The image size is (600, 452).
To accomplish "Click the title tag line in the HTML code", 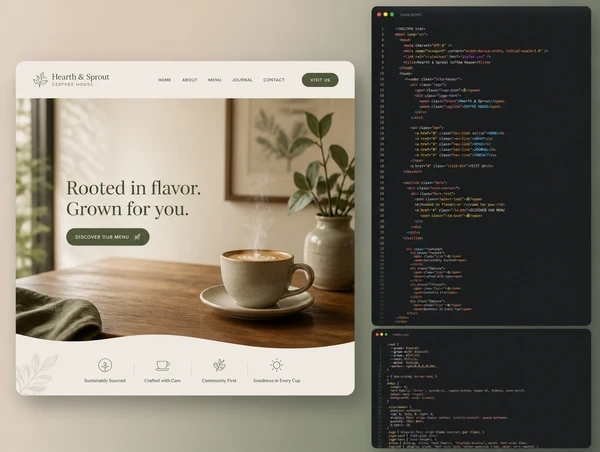I will pyautogui.click(x=447, y=62).
